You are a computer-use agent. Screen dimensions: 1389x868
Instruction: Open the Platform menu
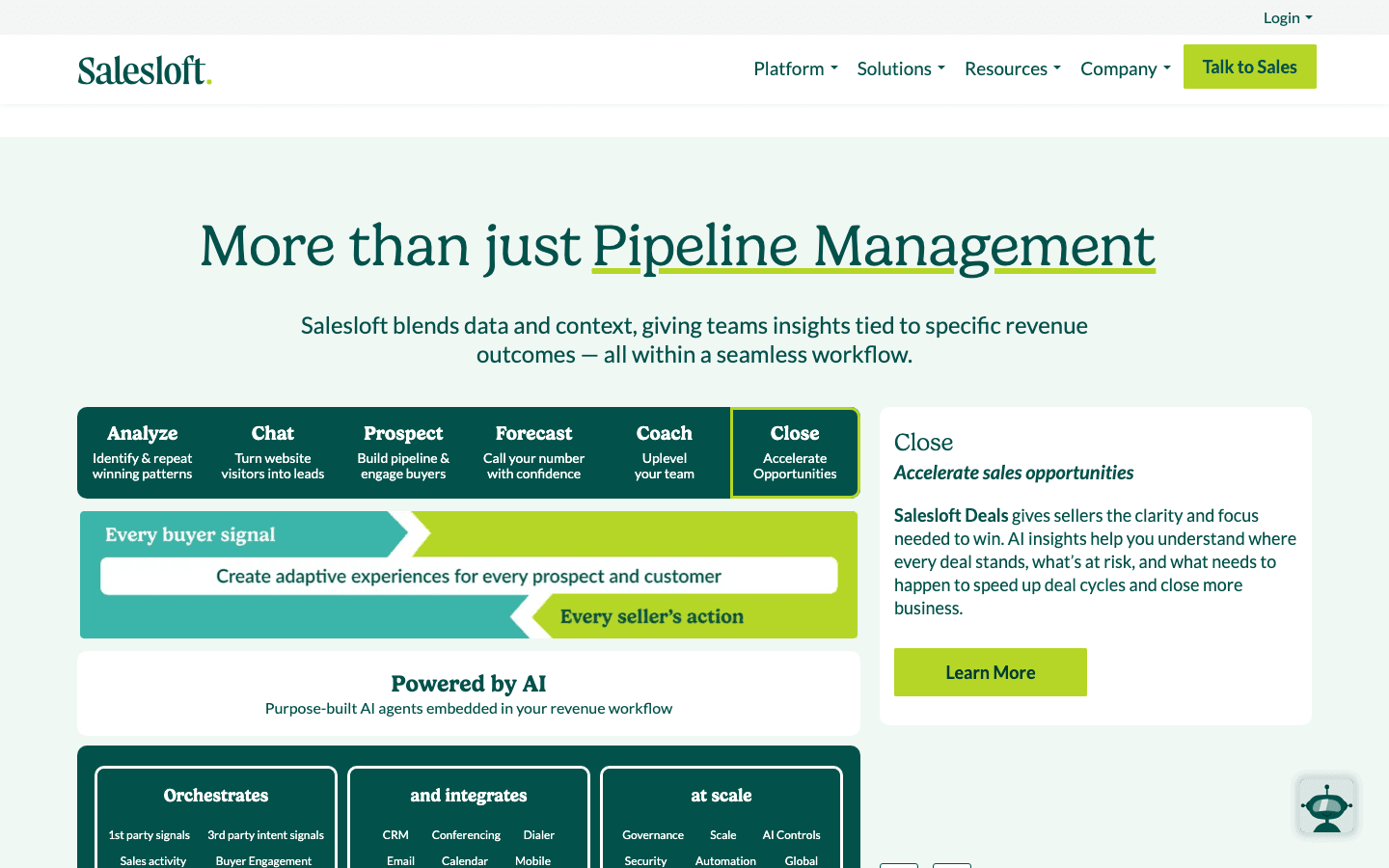796,68
